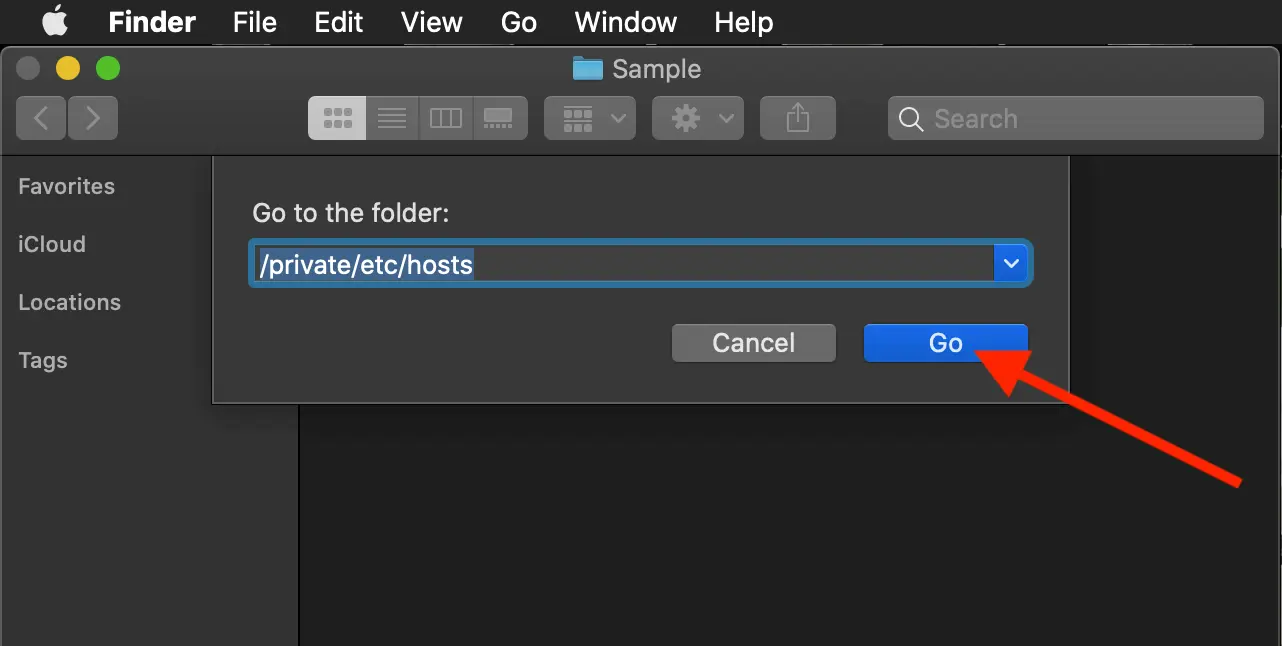
Task: Click inside the Search field
Action: 1075,118
